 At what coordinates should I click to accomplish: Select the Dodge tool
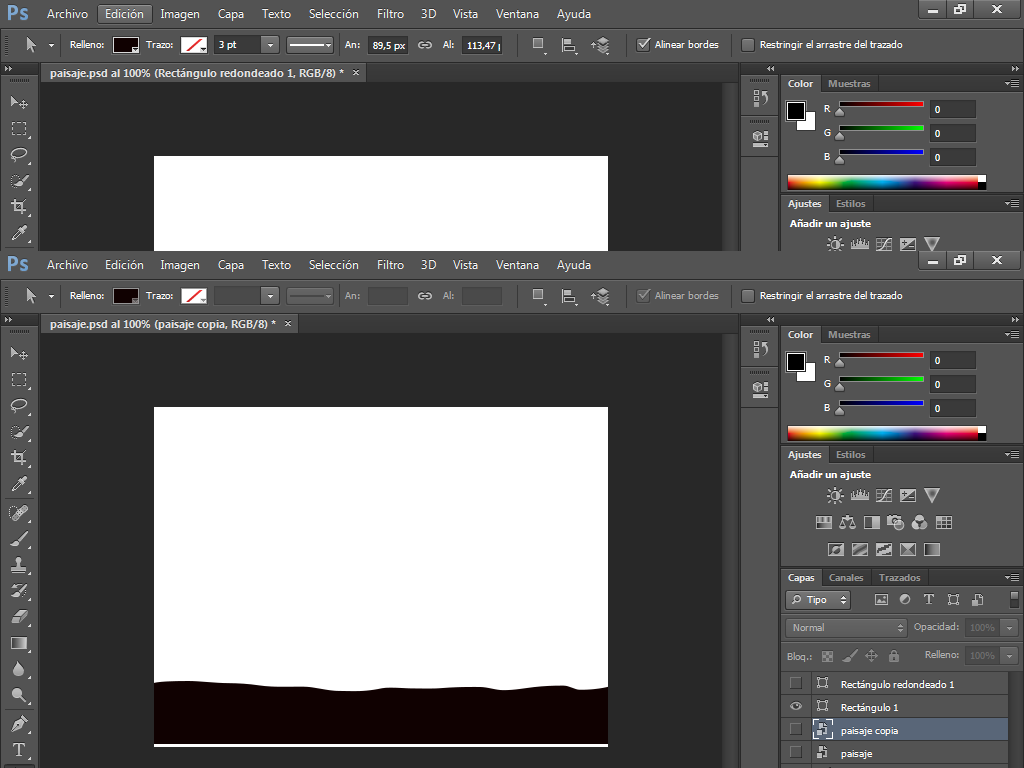pos(19,696)
